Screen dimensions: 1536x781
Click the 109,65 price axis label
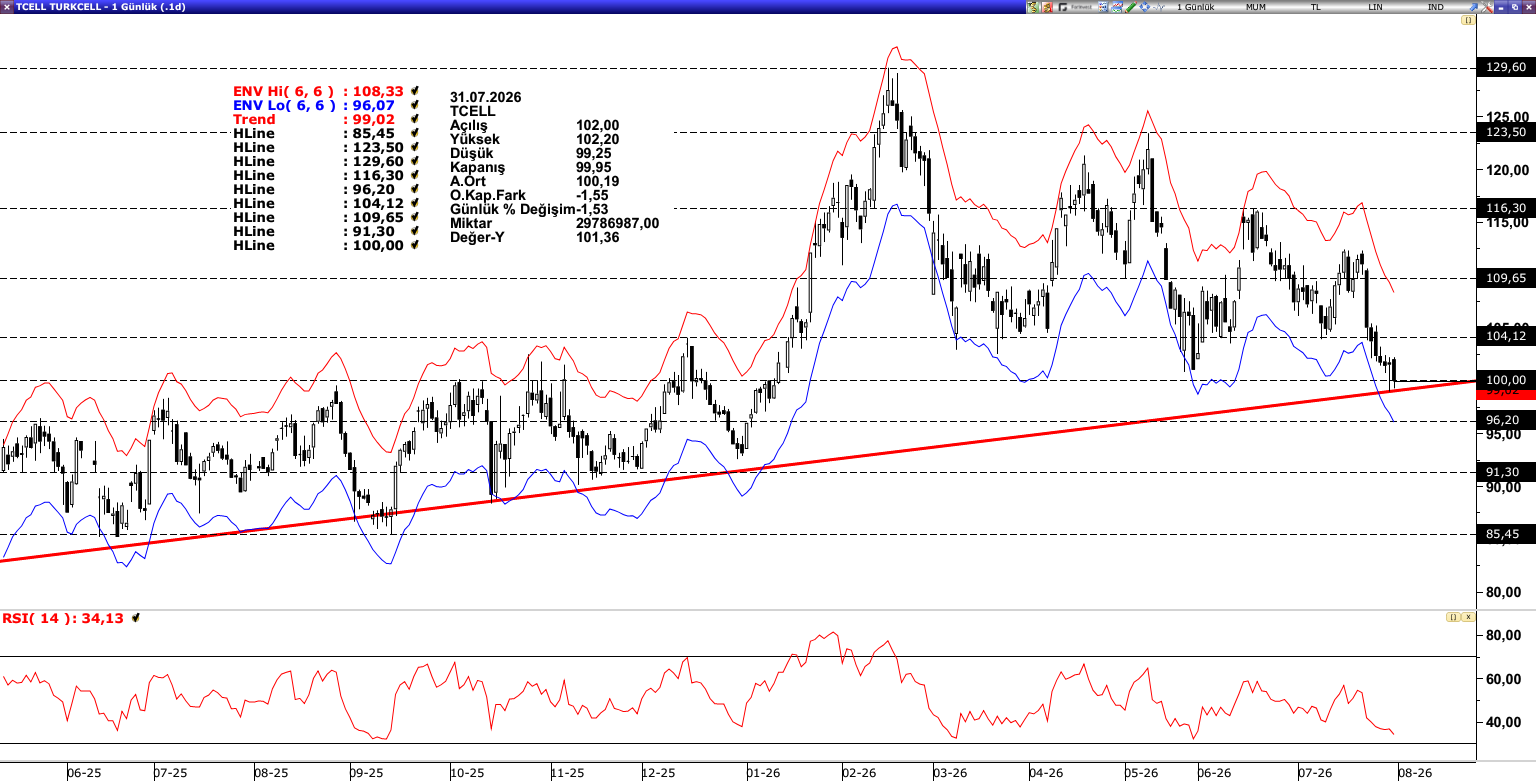point(1506,278)
